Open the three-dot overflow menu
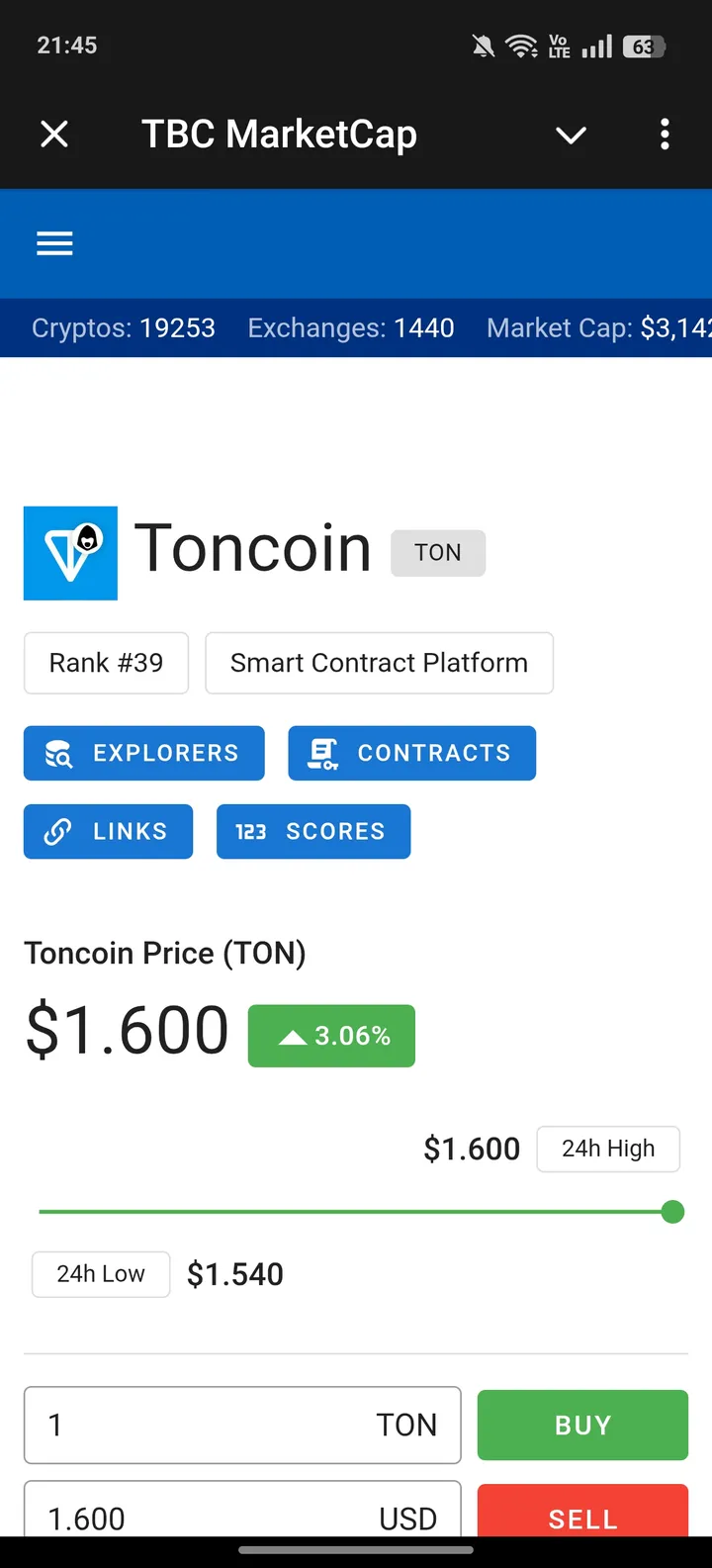Viewport: 712px width, 1568px height. (665, 134)
